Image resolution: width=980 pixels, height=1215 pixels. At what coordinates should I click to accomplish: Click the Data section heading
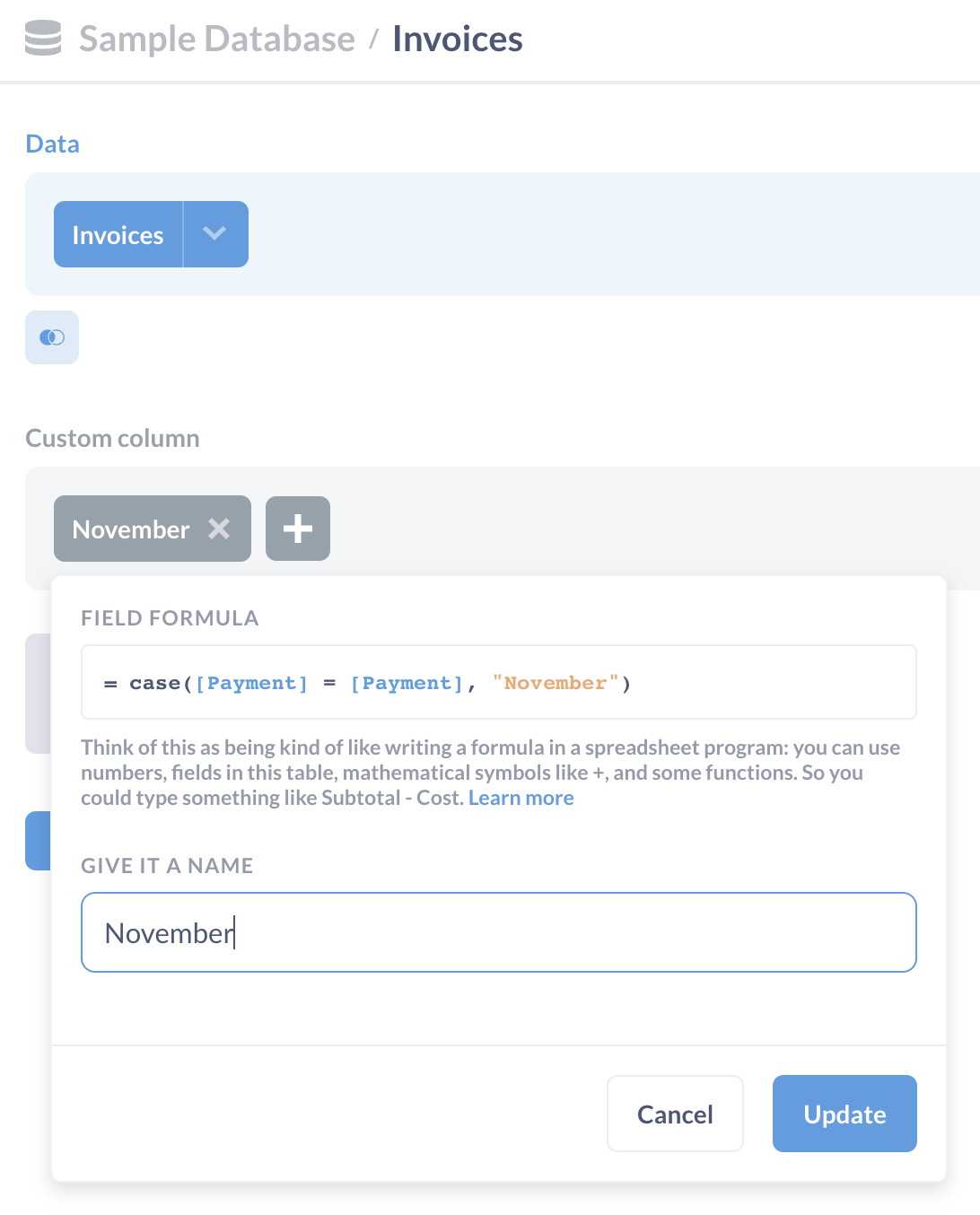click(53, 144)
